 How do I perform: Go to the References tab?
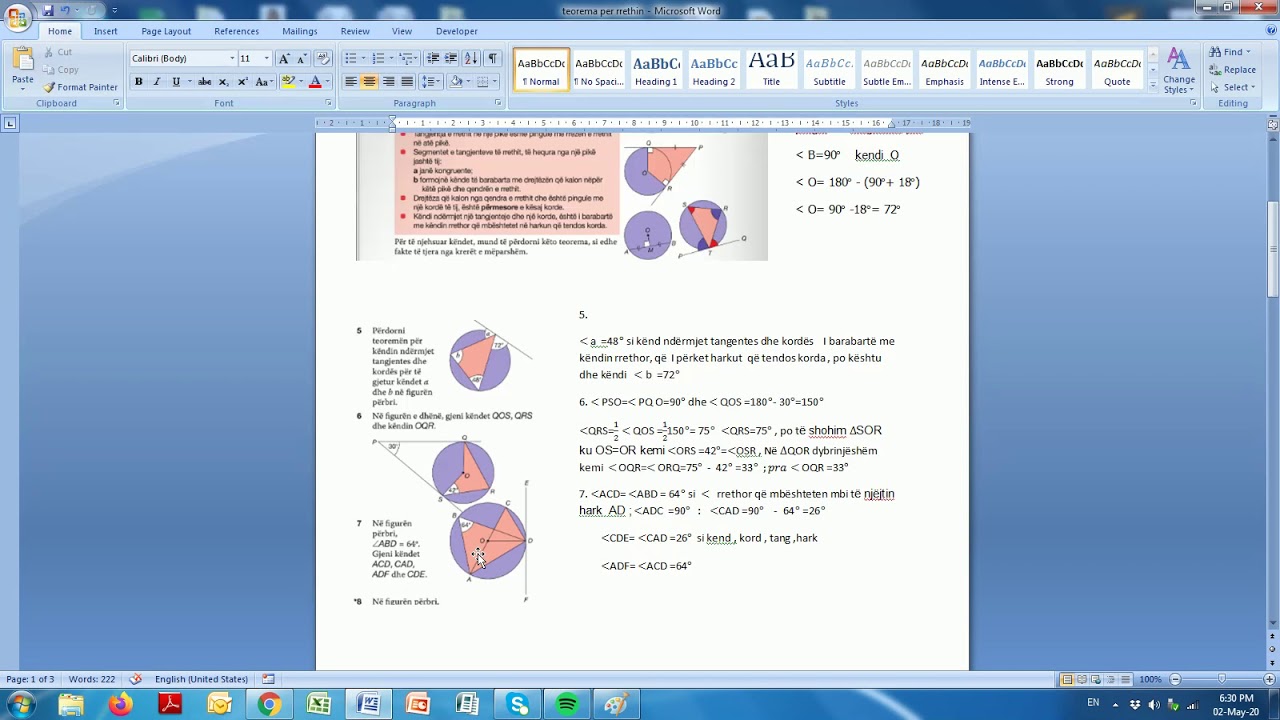[x=236, y=31]
